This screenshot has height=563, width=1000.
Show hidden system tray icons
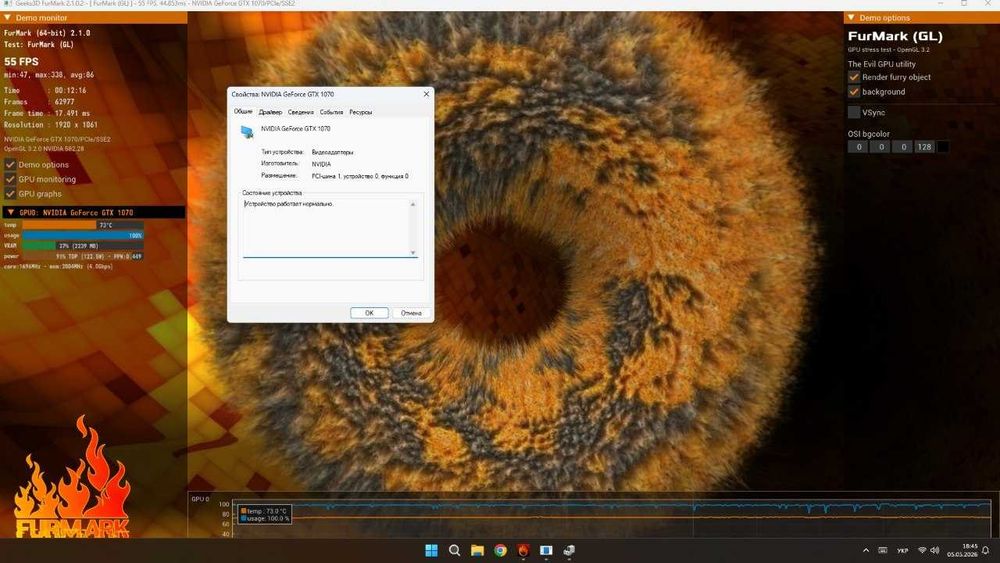865,550
